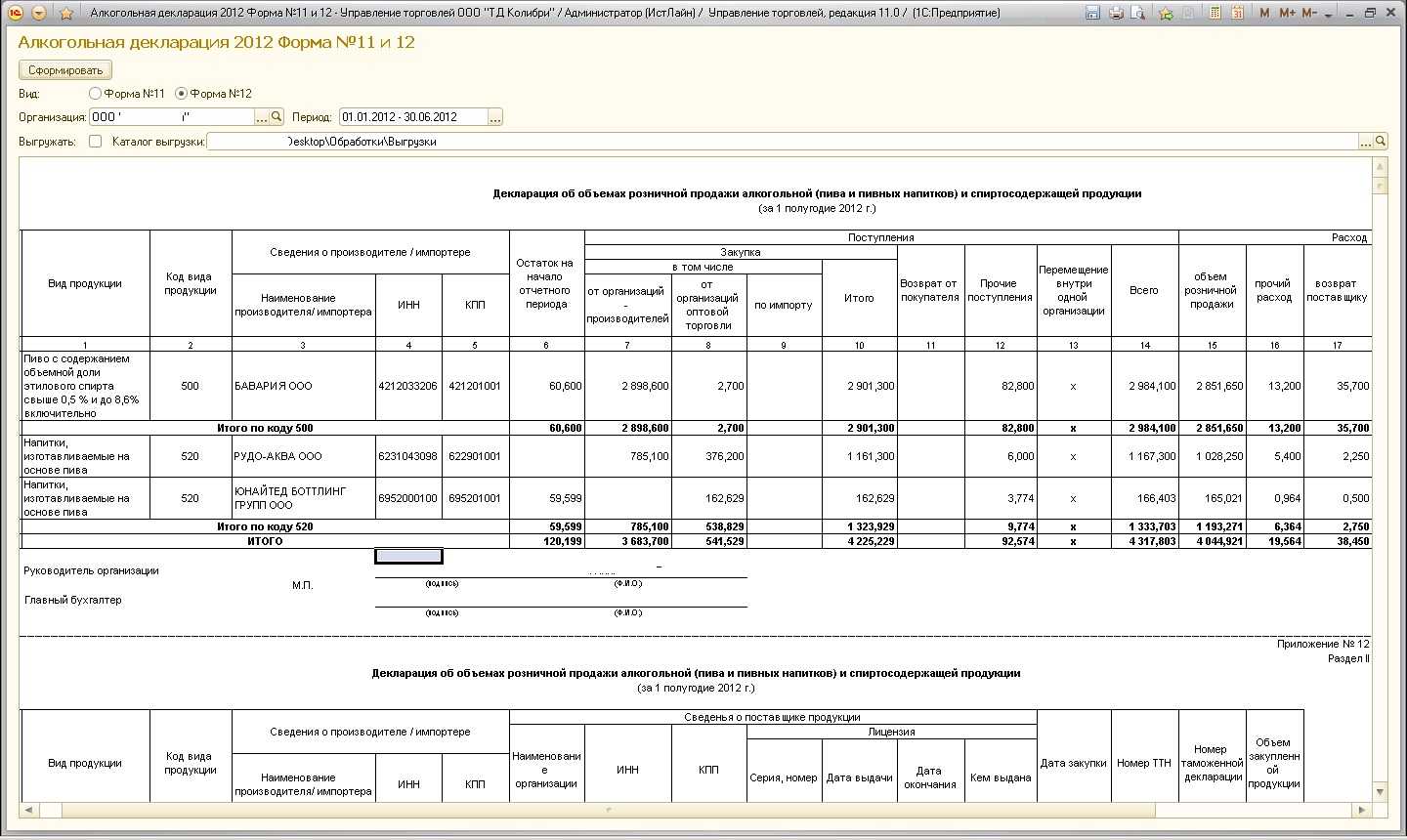Select the ЮНАЙТЕД БОТТЛИНГ ГРУПП ООО cell
This screenshot has height=840, width=1407.
point(303,498)
